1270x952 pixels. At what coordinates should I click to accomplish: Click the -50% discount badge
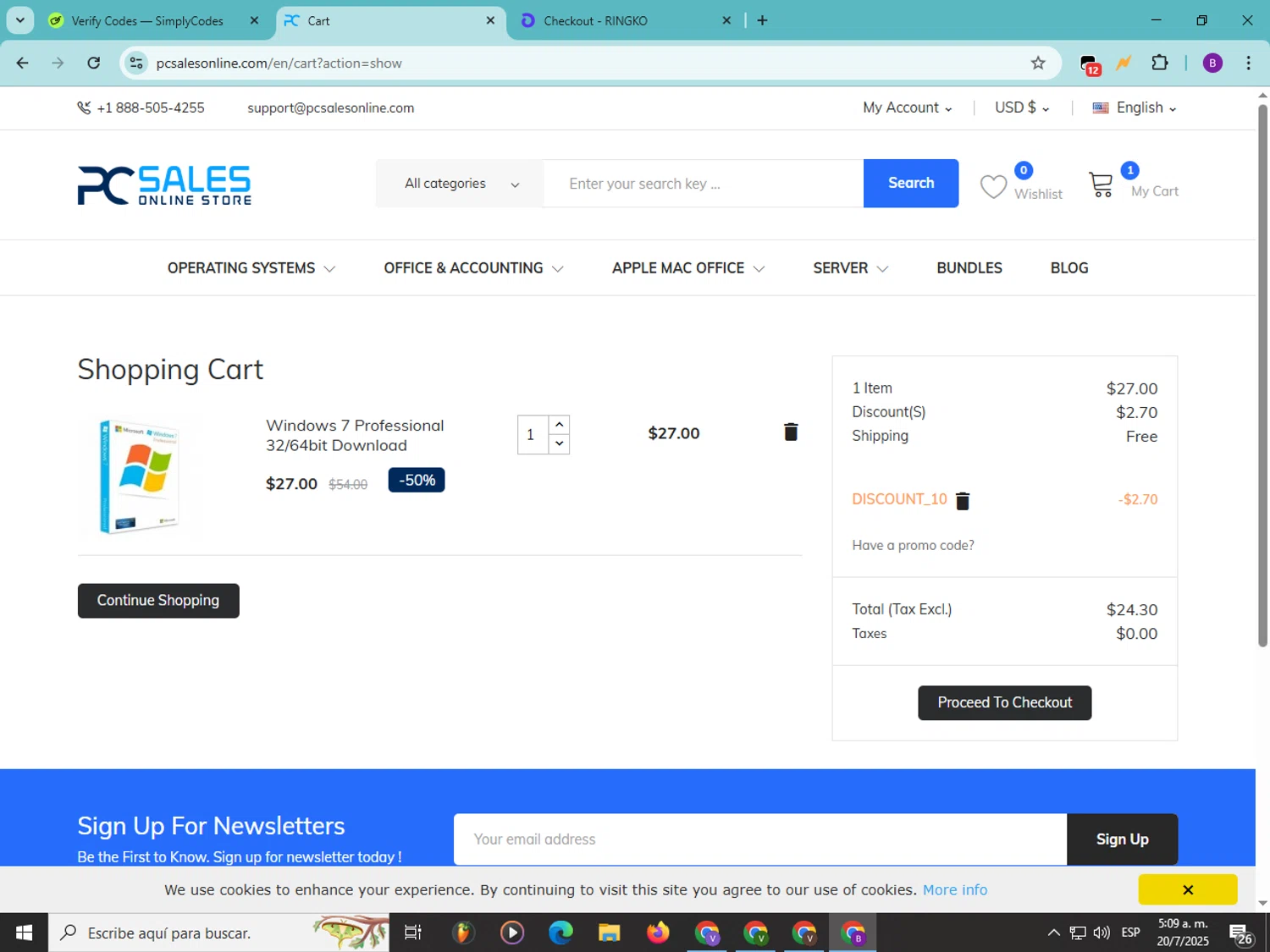click(x=417, y=480)
